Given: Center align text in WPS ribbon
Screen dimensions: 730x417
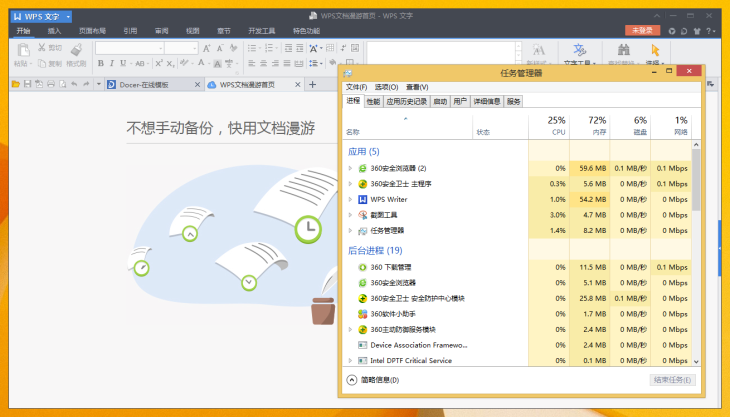Looking at the screenshot, I should pos(264,63).
